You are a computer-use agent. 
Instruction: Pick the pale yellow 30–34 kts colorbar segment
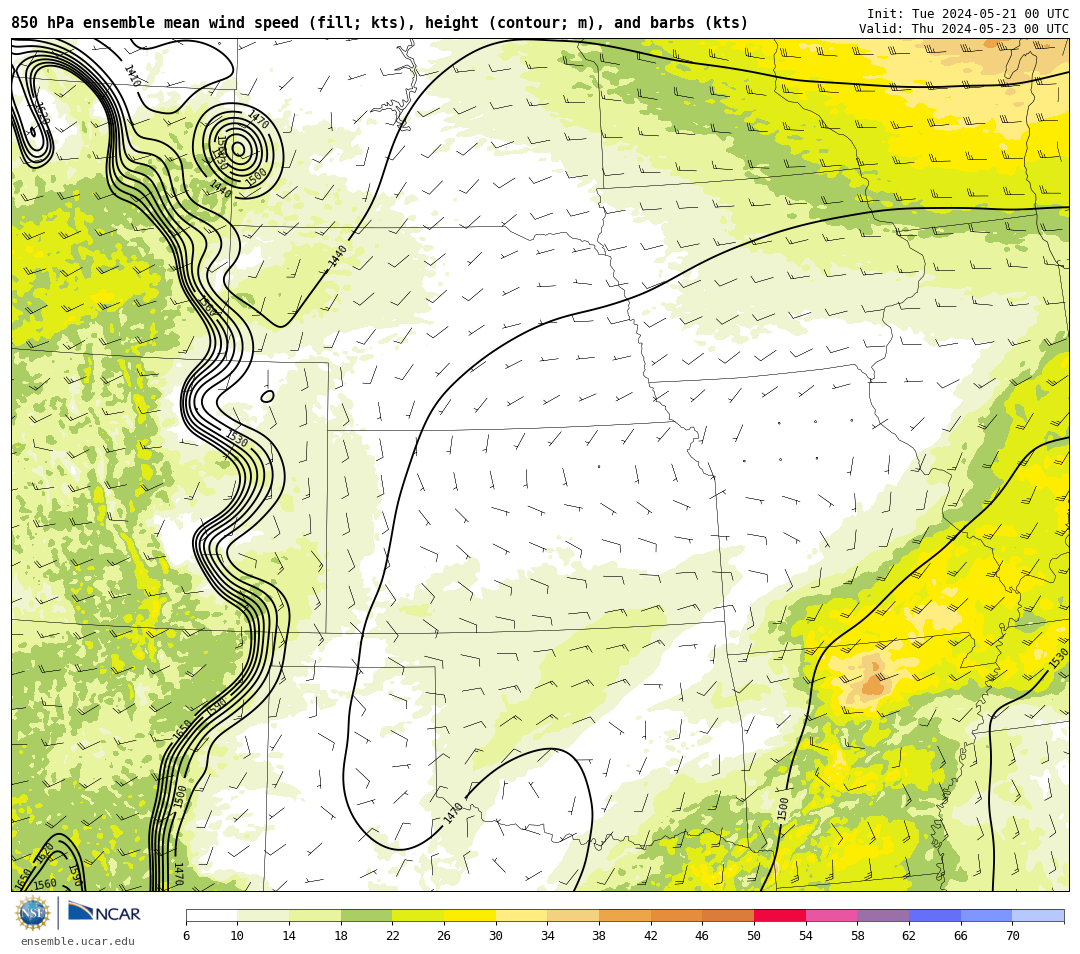pos(521,916)
